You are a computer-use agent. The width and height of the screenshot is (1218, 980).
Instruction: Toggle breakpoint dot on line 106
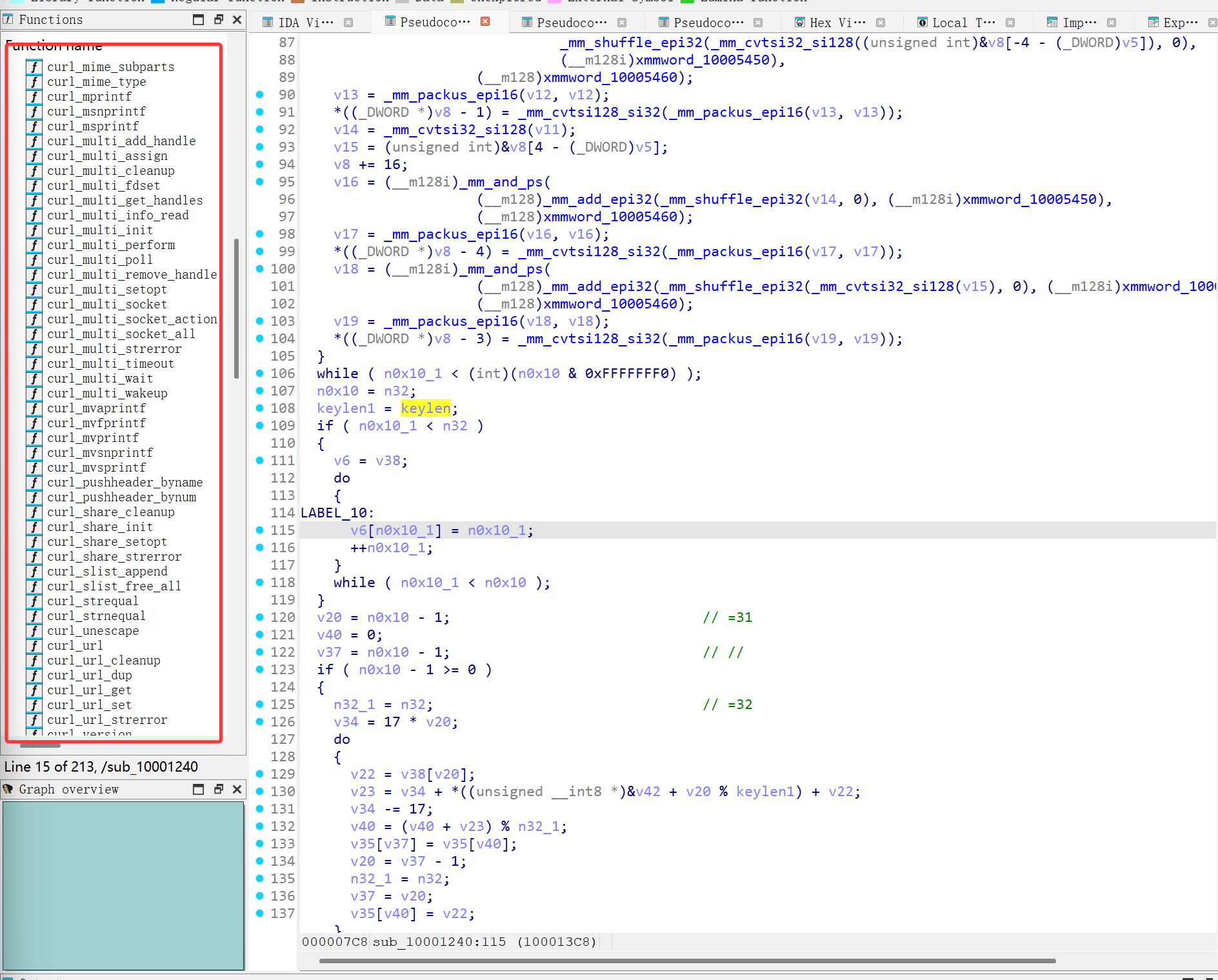pos(260,373)
